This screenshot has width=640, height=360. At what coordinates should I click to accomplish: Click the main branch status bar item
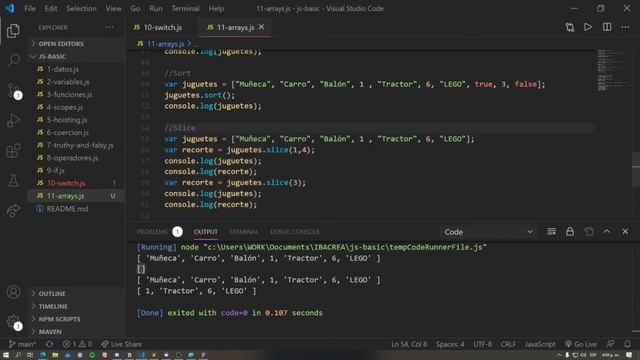[22, 344]
